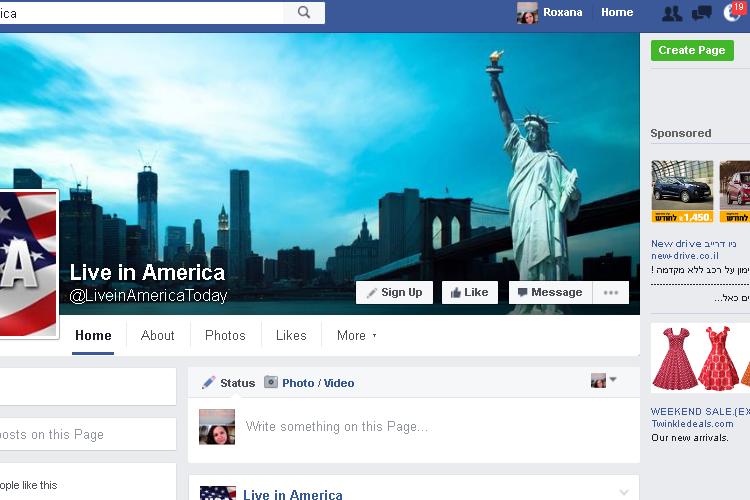Click 'Our new arrivals.' ad text
Screen dimensions: 750x500
(x=690, y=438)
